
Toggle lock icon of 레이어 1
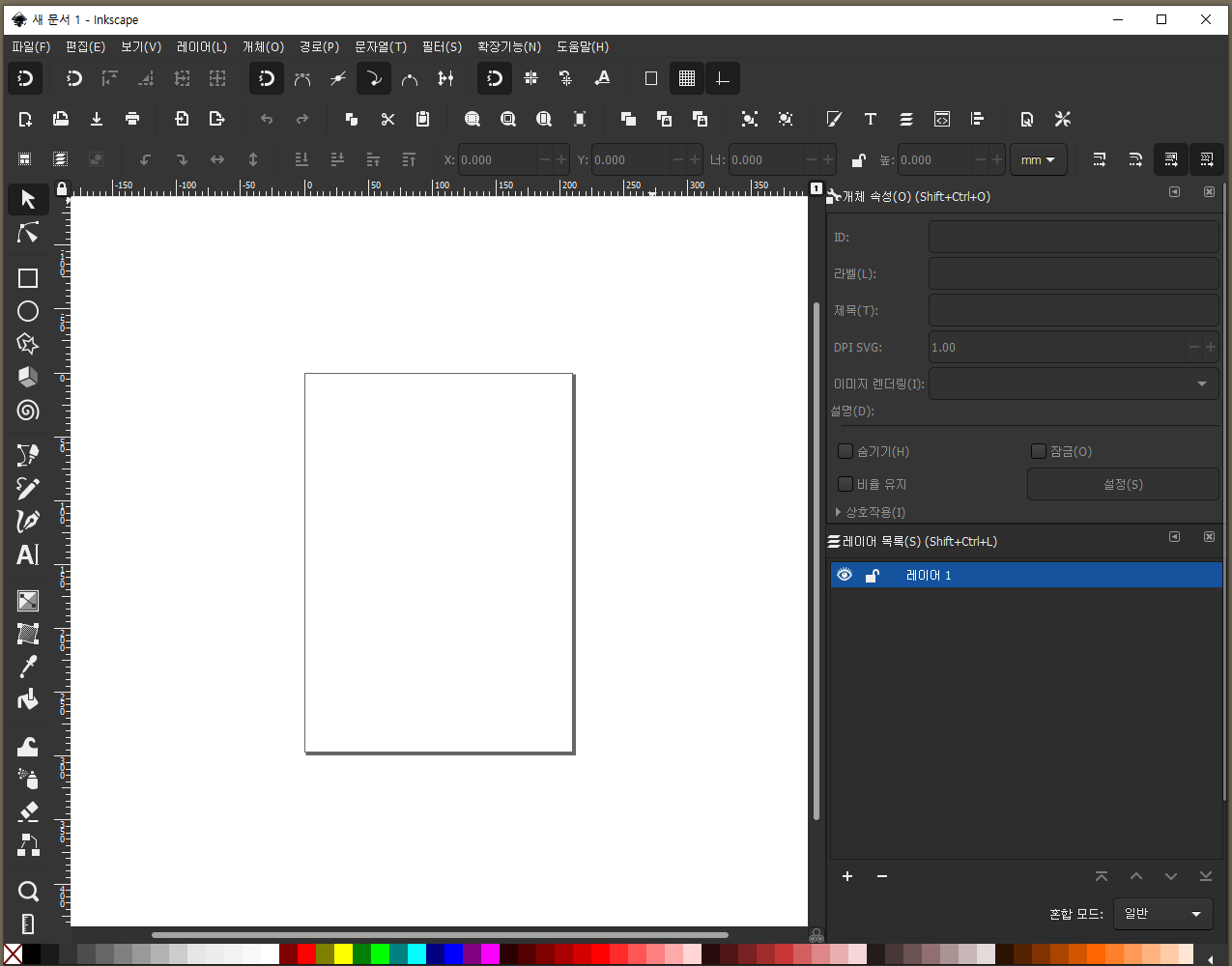[x=872, y=575]
